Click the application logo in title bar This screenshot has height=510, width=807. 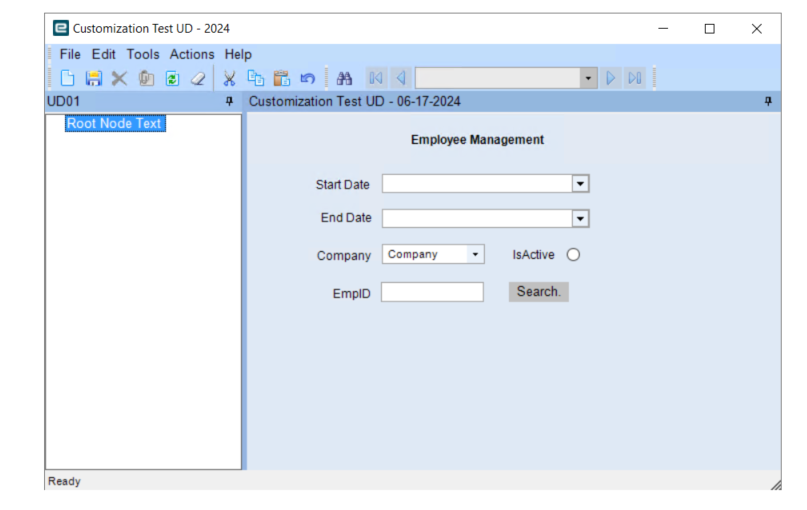[61, 28]
